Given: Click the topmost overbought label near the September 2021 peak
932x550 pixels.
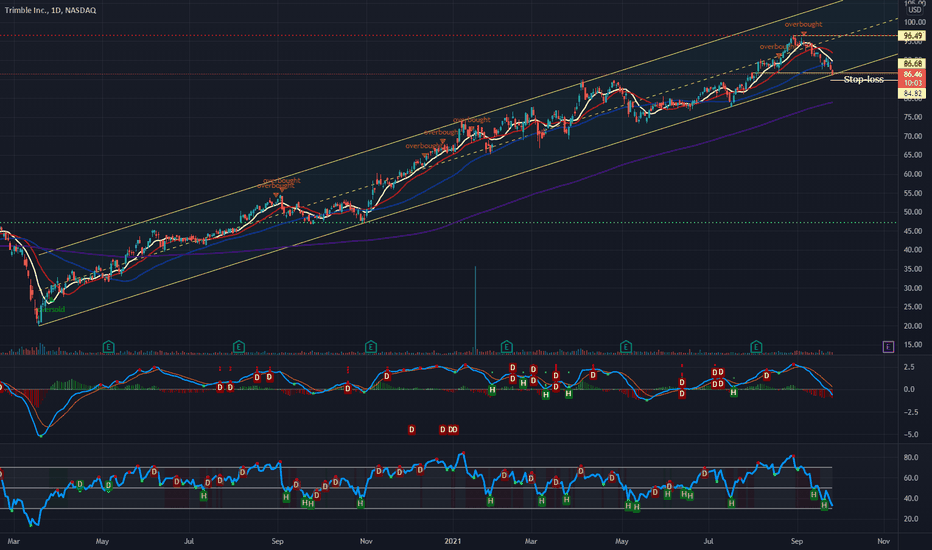Looking at the screenshot, I should [x=803, y=24].
